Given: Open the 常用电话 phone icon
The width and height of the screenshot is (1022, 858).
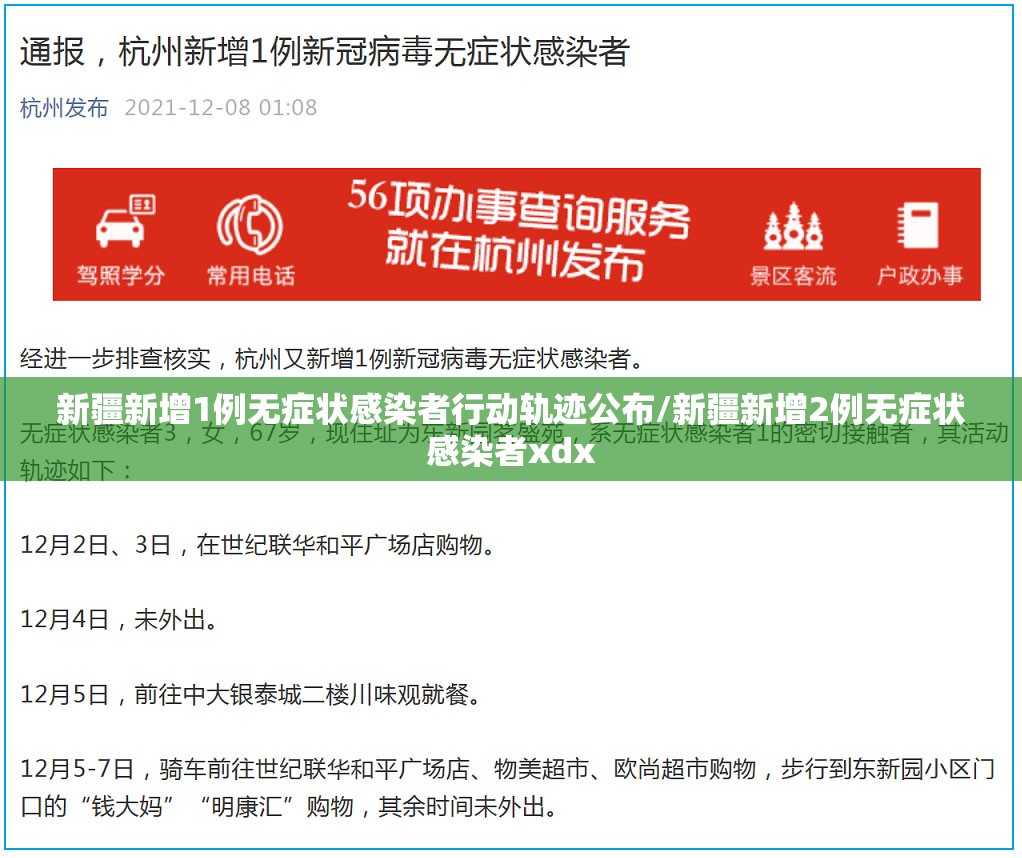Looking at the screenshot, I should (250, 224).
